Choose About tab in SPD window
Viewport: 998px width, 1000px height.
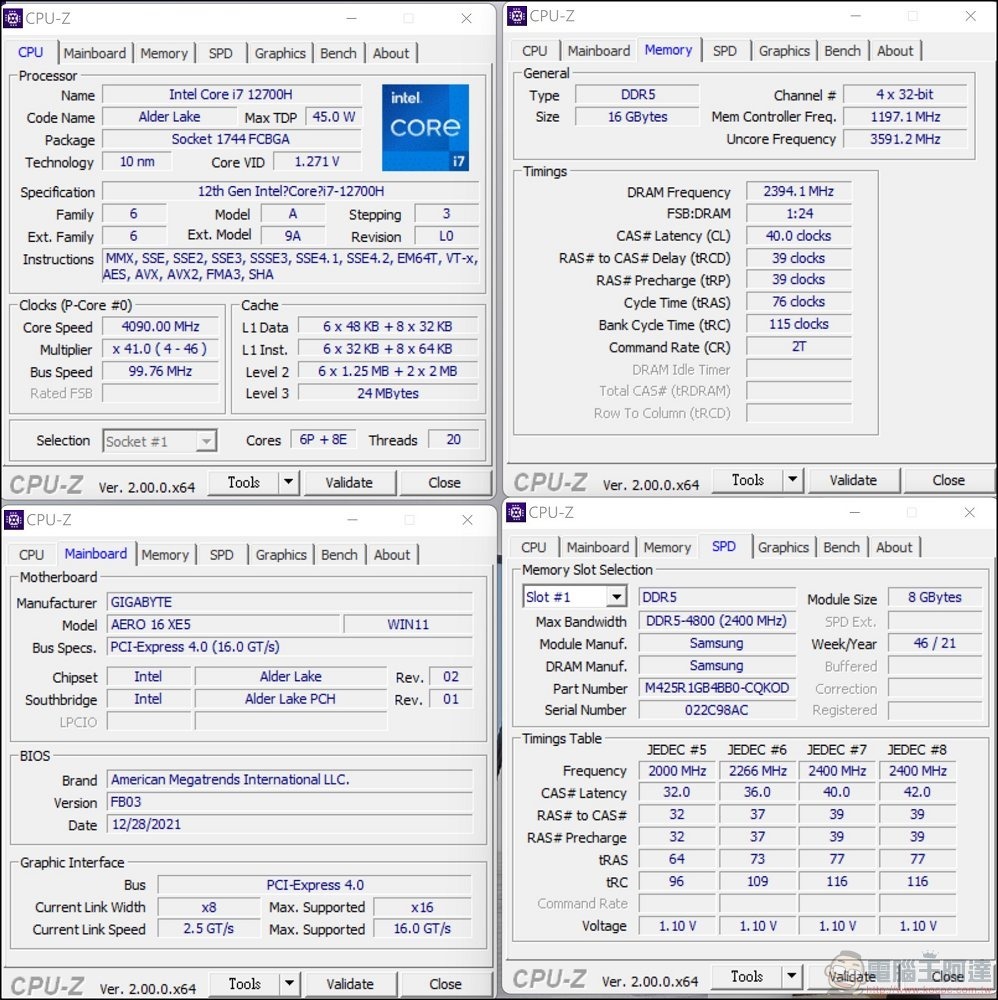(x=894, y=547)
